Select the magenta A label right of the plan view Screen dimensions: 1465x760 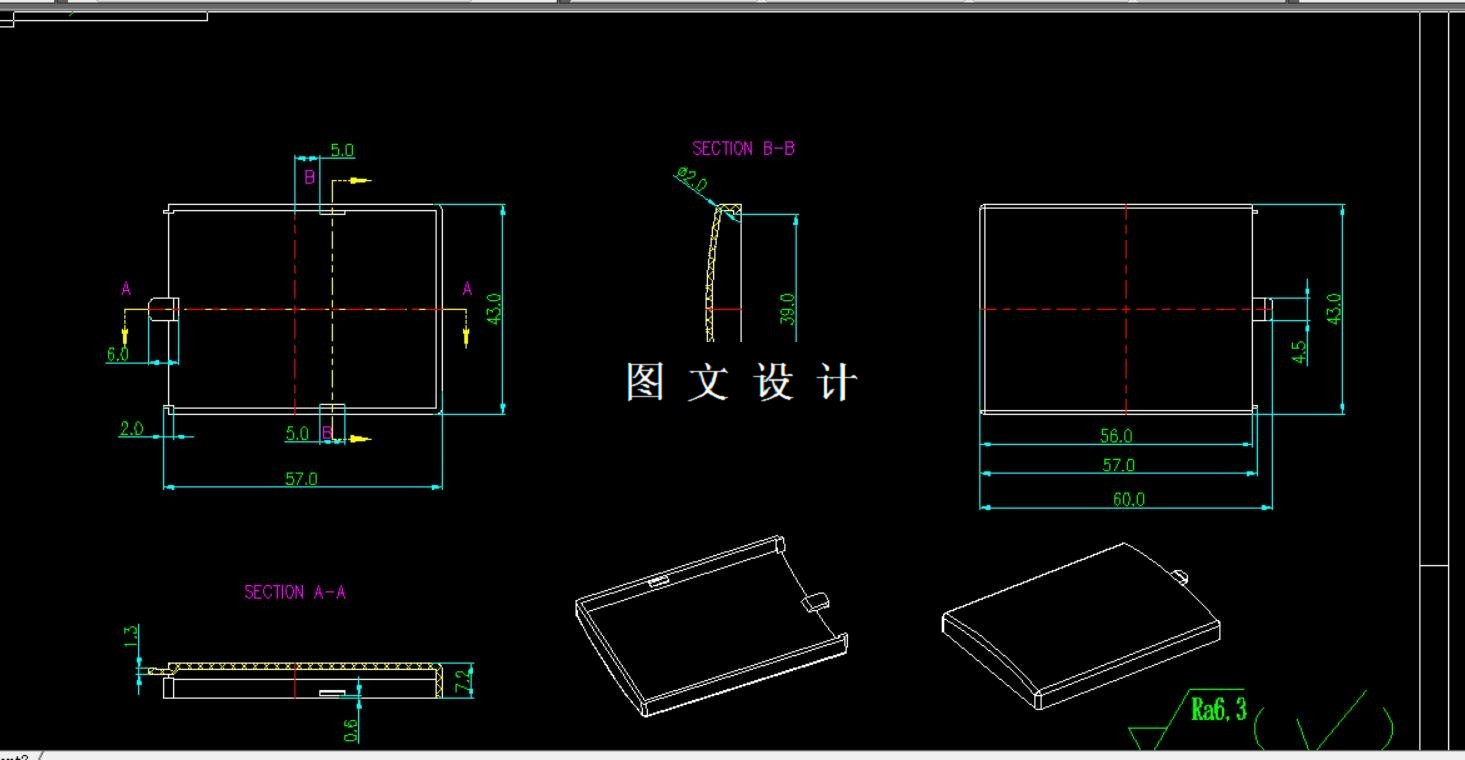(x=467, y=289)
